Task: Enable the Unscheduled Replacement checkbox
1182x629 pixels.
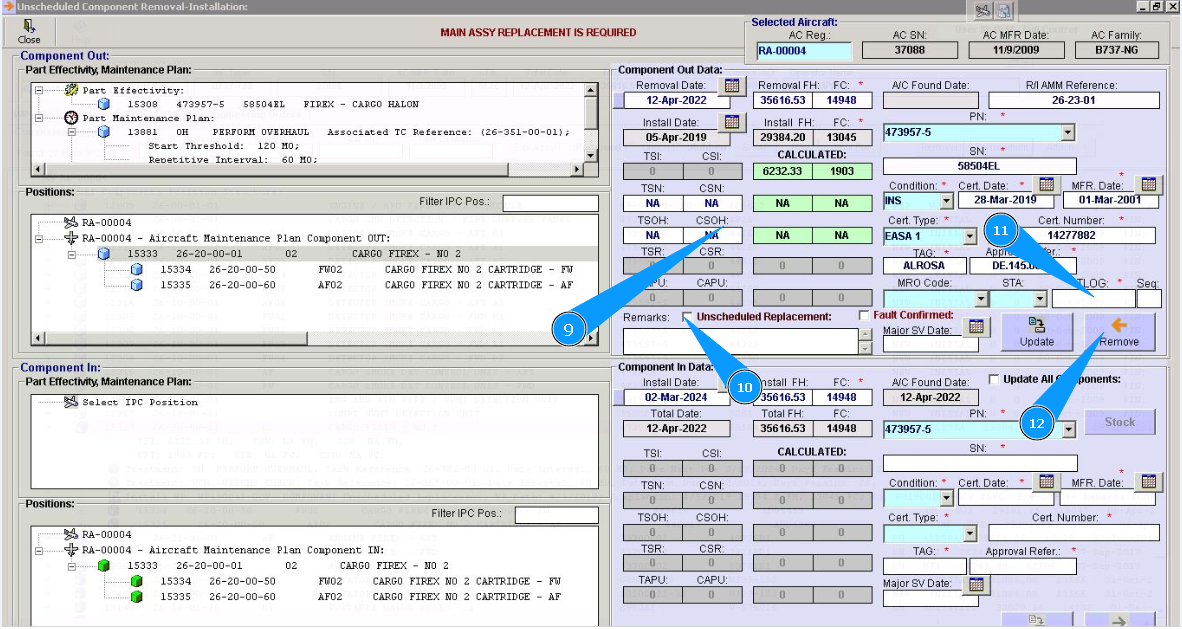Action: (x=688, y=317)
